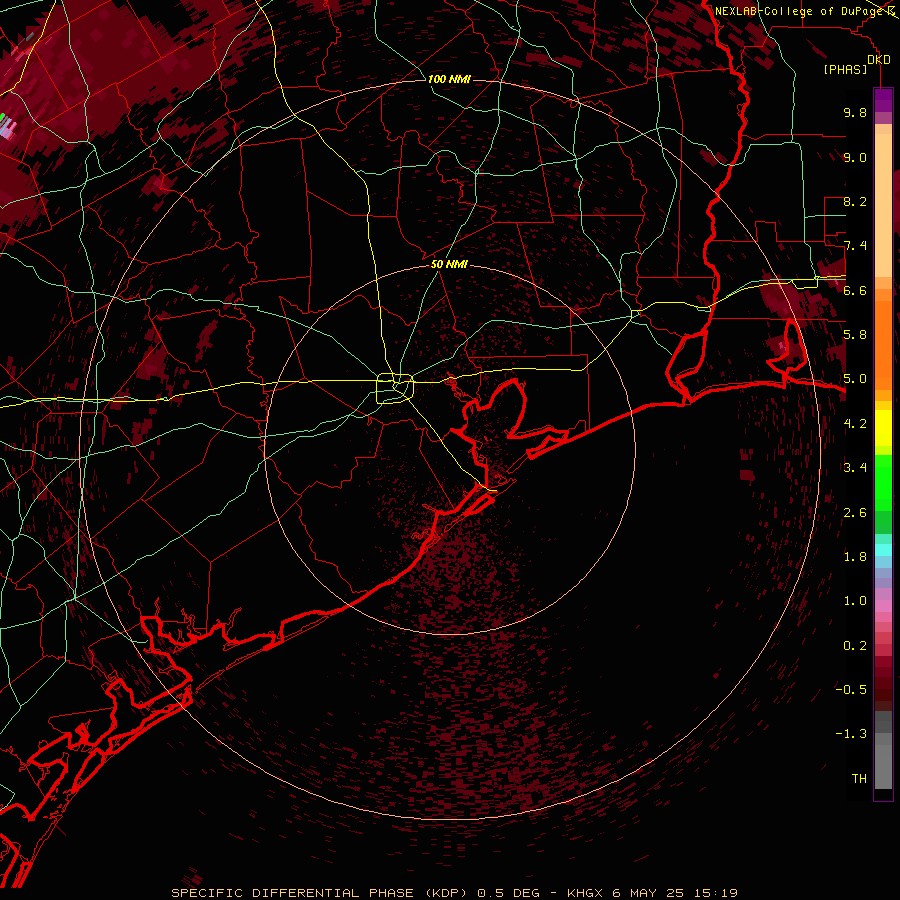Click the 5.8 value on color scale
Screen dimensions: 900x900
[855, 335]
